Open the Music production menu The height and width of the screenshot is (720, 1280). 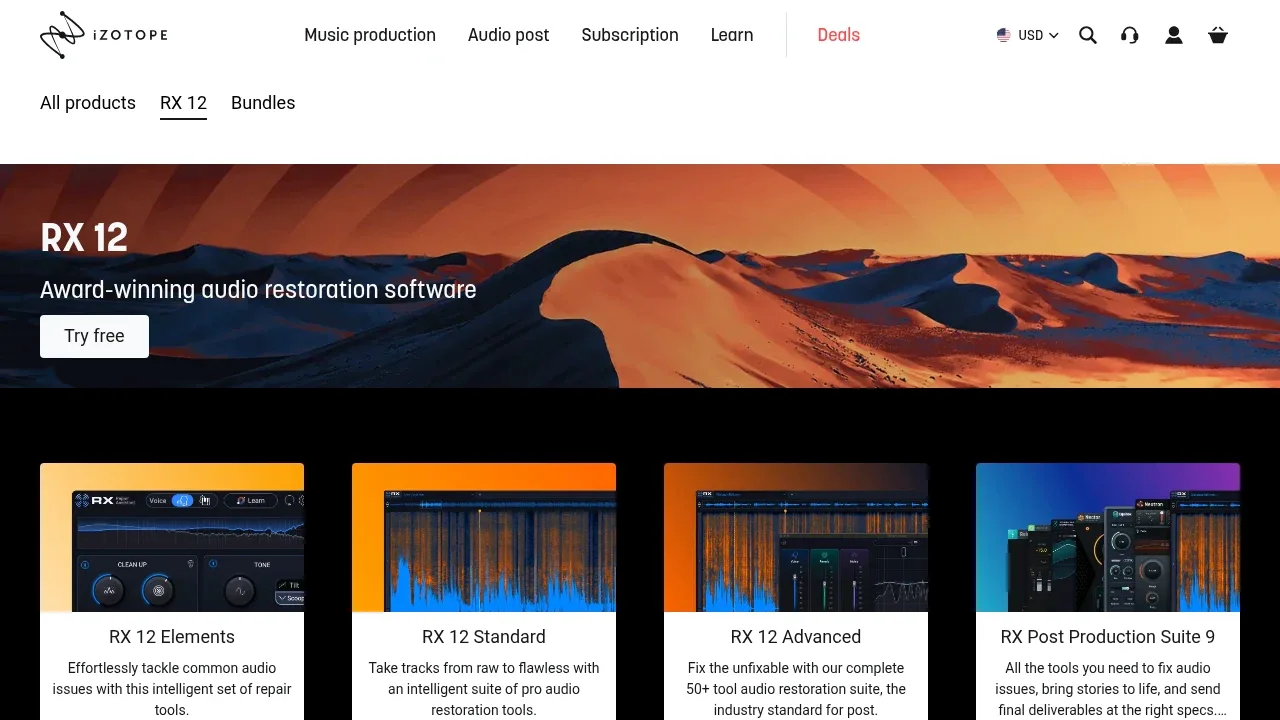tap(370, 35)
